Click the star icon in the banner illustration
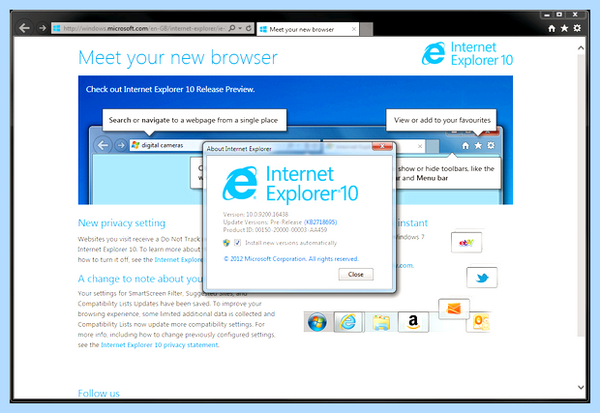Image resolution: width=600 pixels, height=413 pixels. [478, 145]
